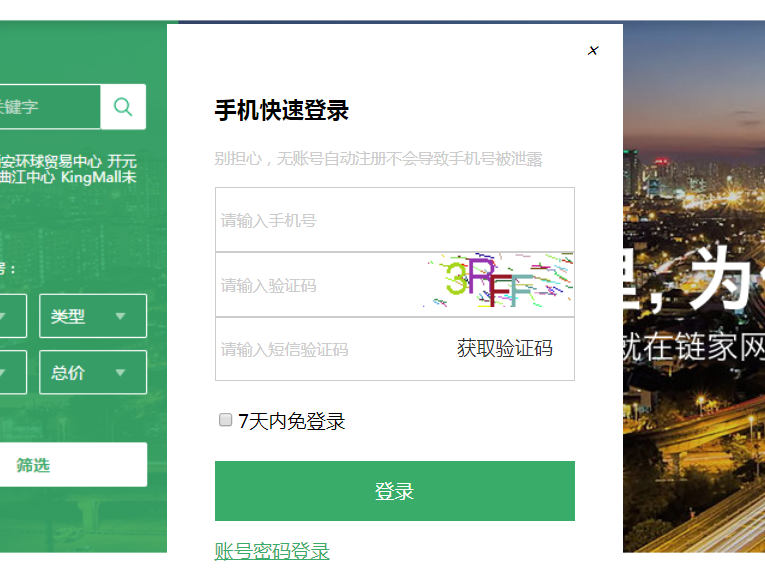Click the partially visible dropdown left of 总价
765x588 pixels.
pos(13,372)
